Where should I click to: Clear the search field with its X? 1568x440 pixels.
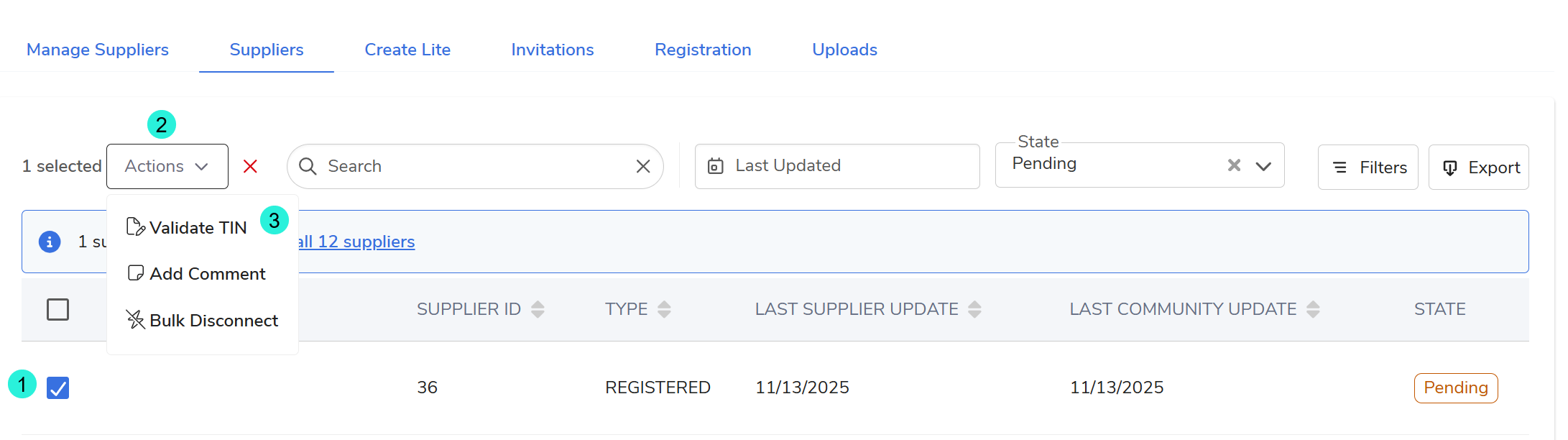click(643, 166)
